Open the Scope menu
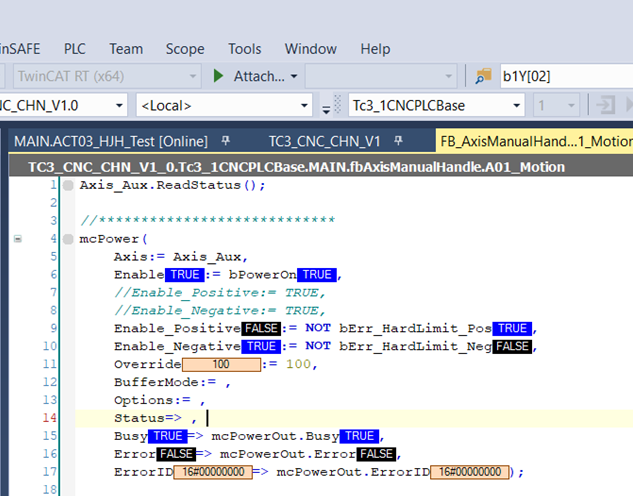This screenshot has width=633, height=496. (x=185, y=49)
